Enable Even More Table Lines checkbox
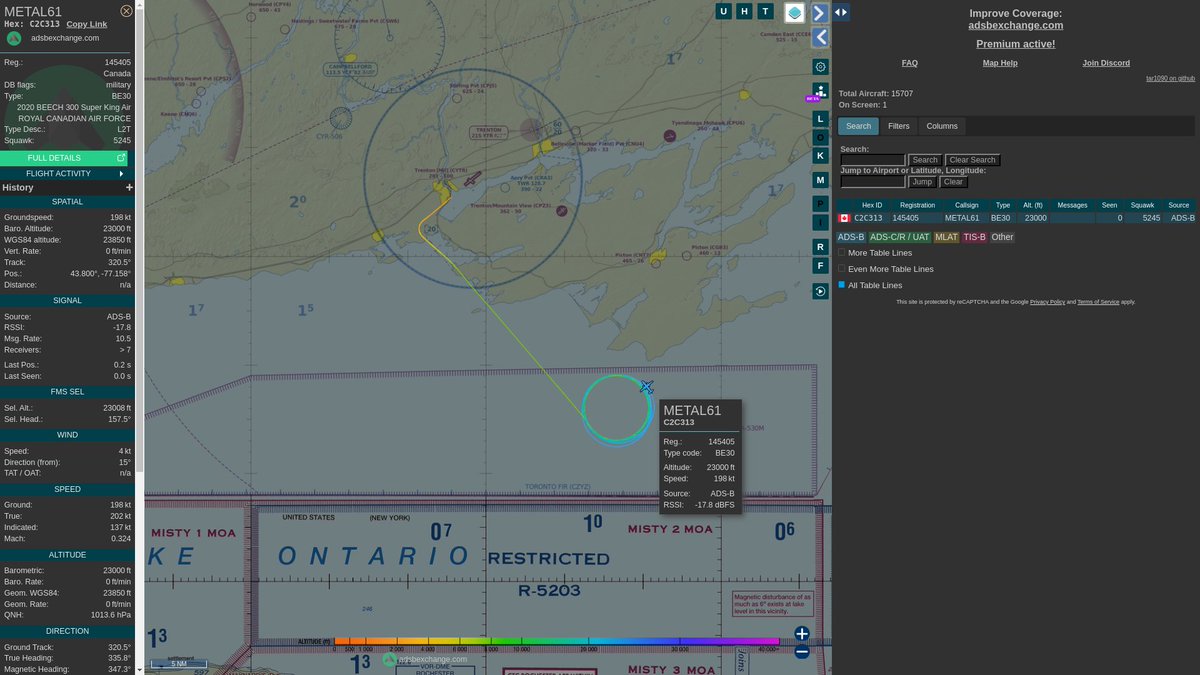 [842, 269]
